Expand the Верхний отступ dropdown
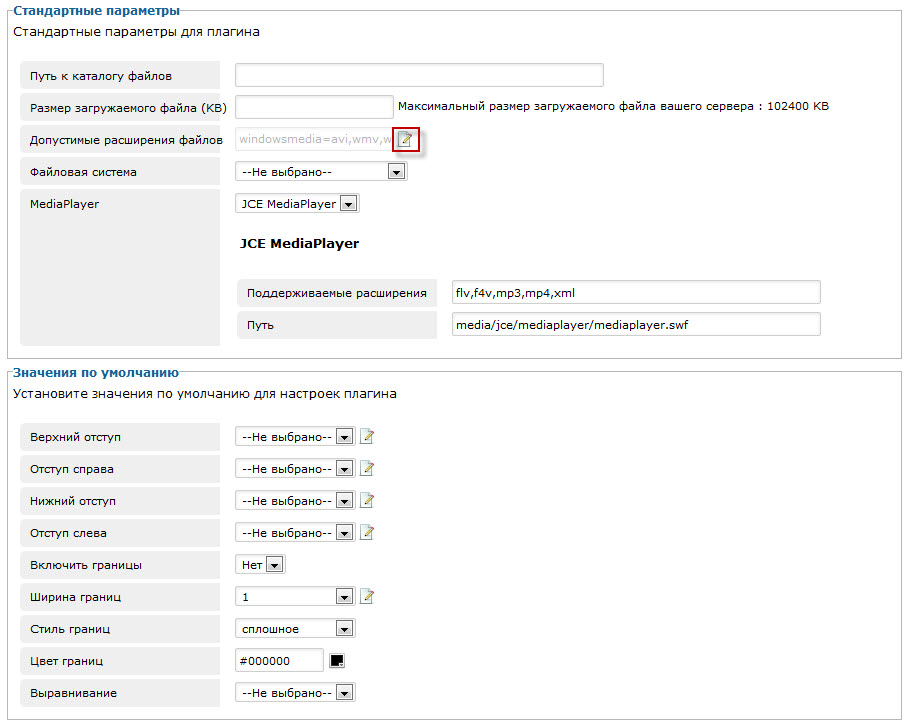 pyautogui.click(x=295, y=437)
